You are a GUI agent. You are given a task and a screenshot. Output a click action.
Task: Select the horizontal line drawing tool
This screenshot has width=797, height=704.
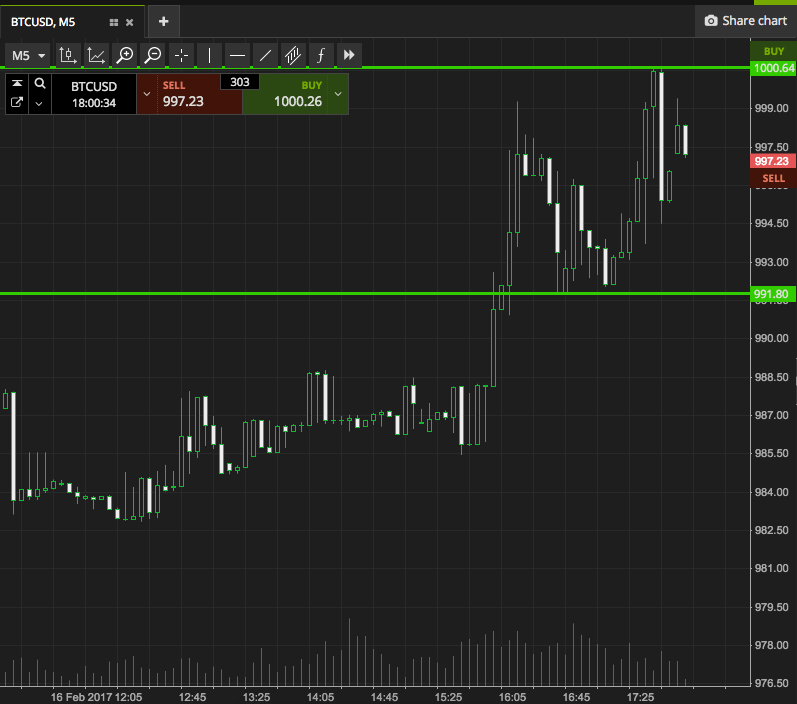(237, 55)
